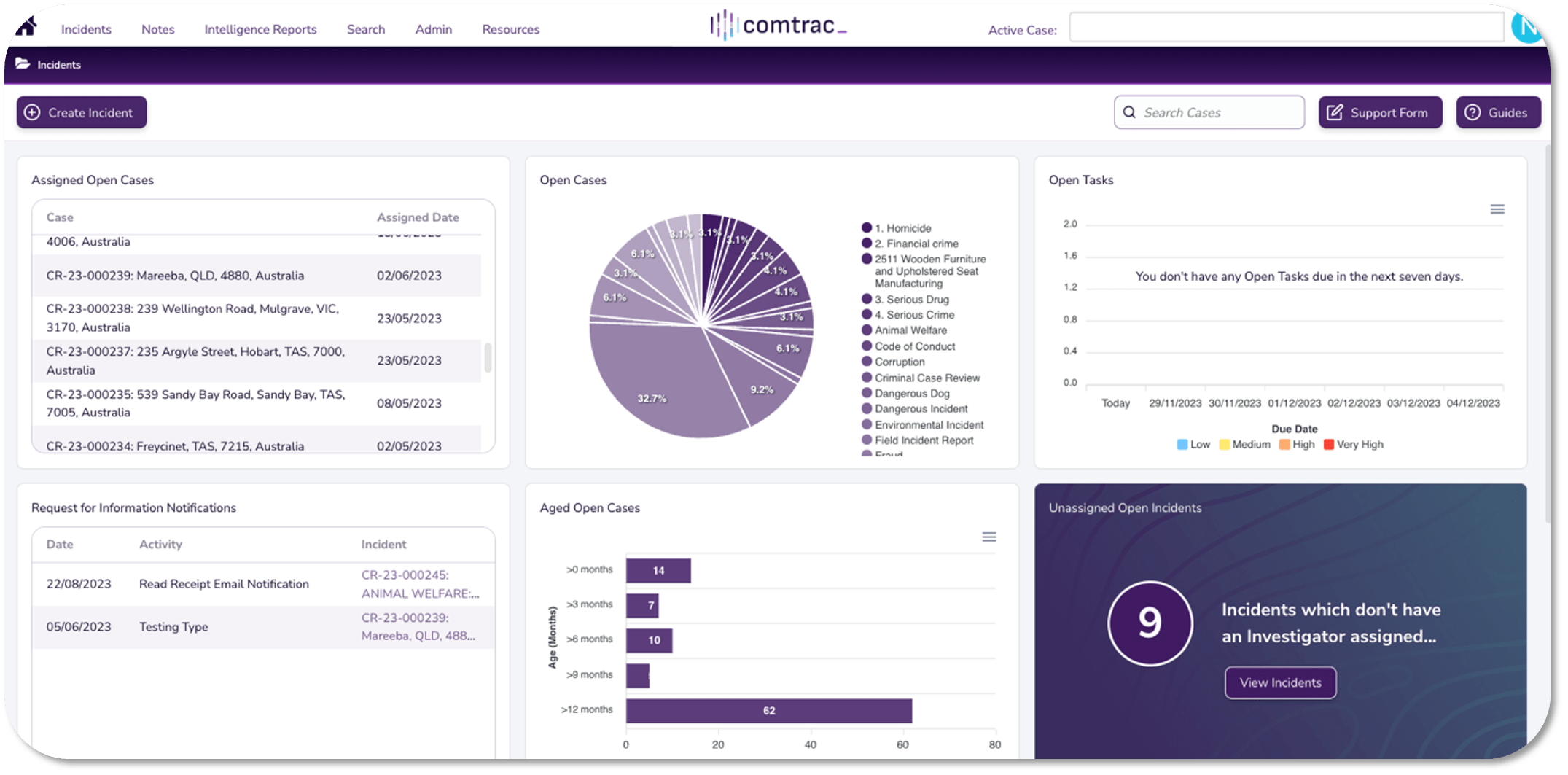Open the Open Tasks chart hamburger menu
This screenshot has width=1568, height=775.
coord(1497,209)
